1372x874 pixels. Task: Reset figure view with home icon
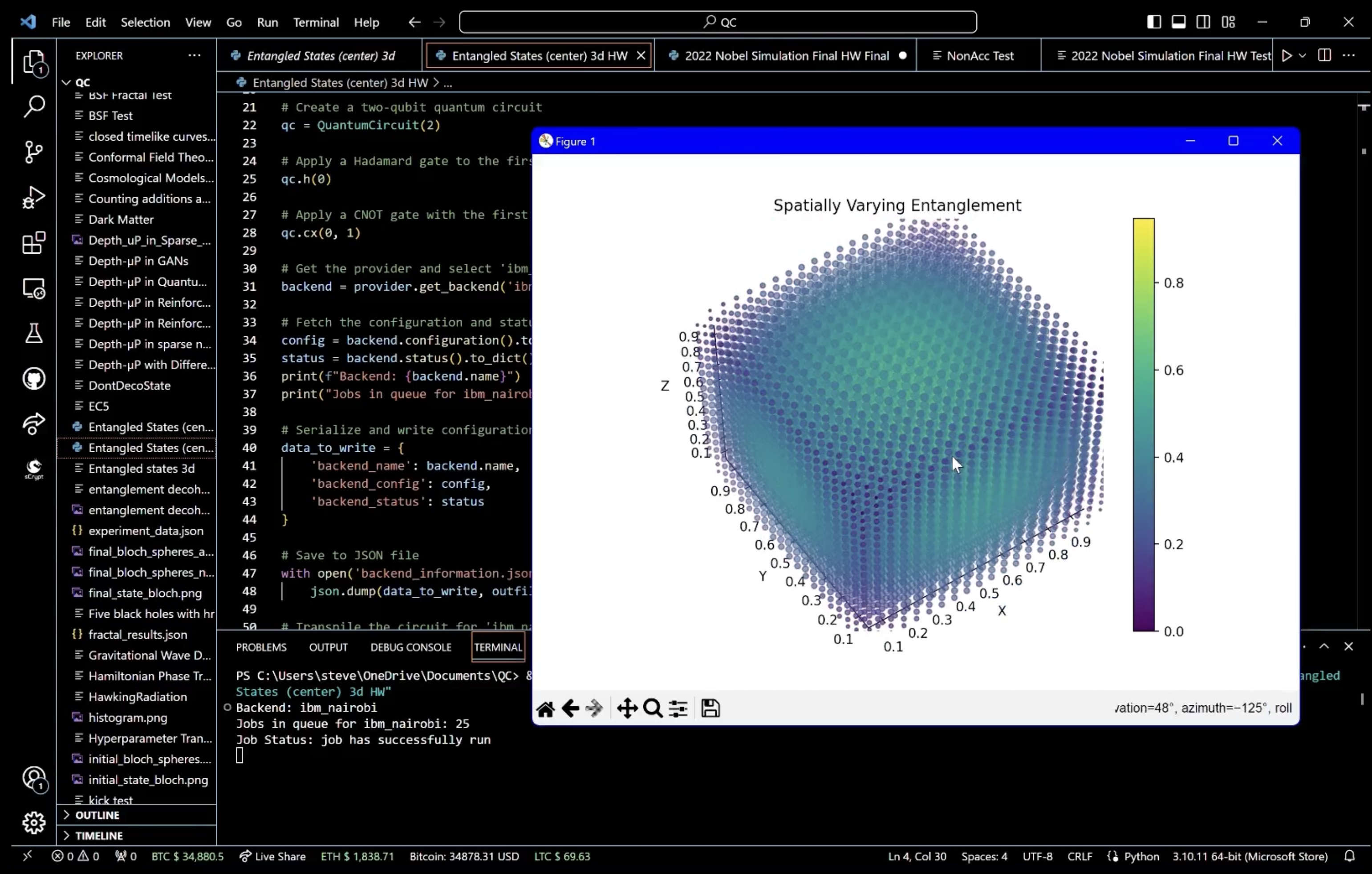(x=545, y=708)
